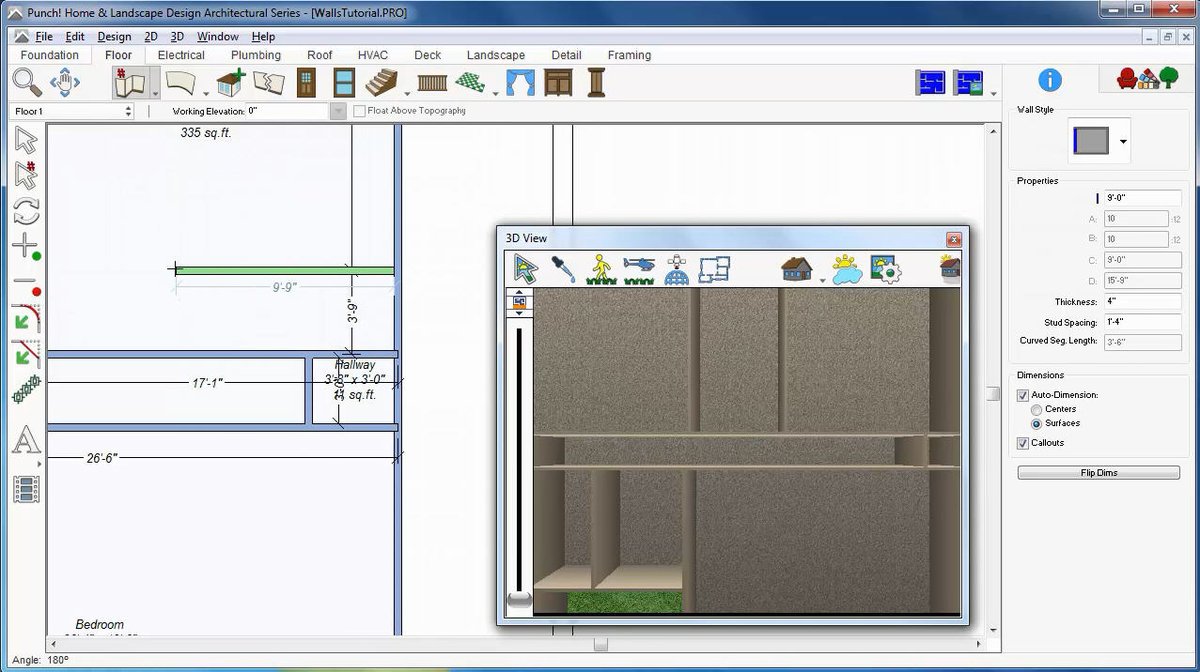Click the Add point plus tool
Viewport: 1200px width, 672px height.
click(x=26, y=246)
